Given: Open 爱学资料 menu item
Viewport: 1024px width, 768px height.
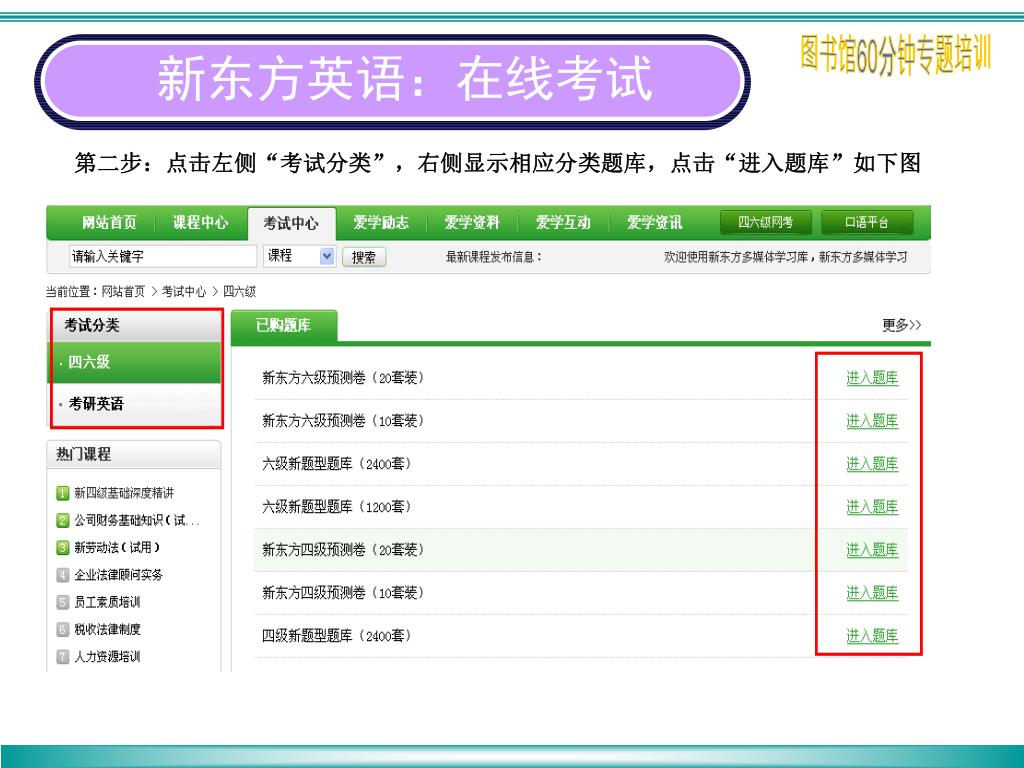Looking at the screenshot, I should pos(472,223).
